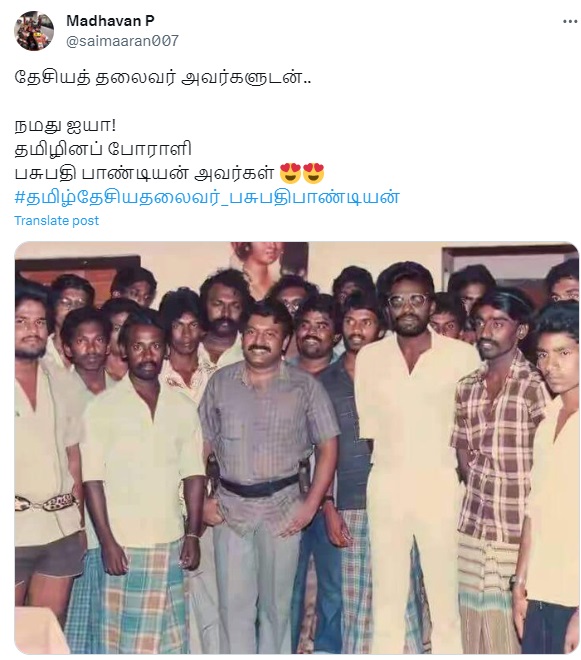Image resolution: width=581 pixels, height=660 pixels.
Task: Click the tweet line தமிழினப் போராளி
Action: [103, 149]
